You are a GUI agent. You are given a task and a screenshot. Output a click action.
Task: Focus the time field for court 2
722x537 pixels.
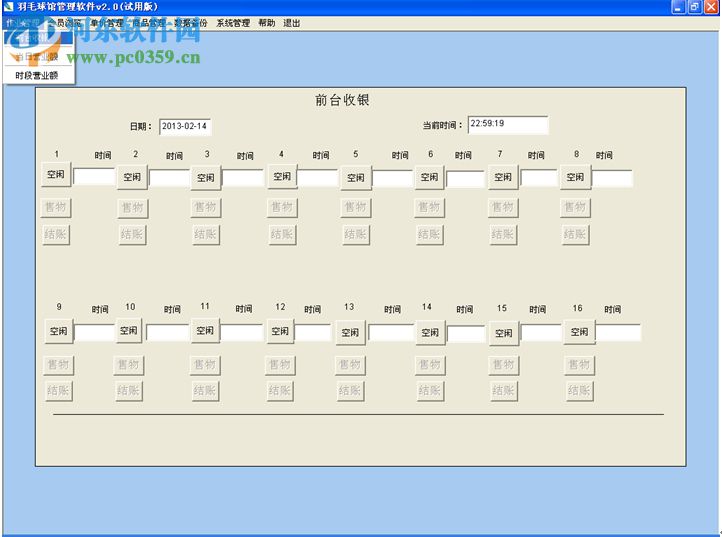(x=169, y=178)
